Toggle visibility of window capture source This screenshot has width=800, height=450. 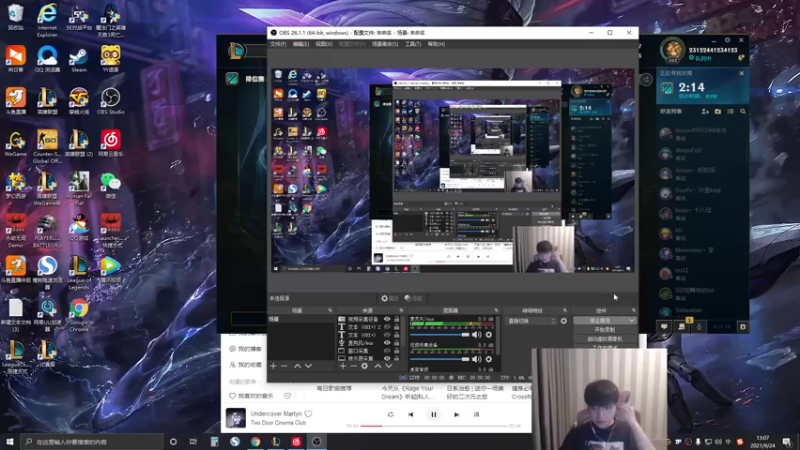[x=387, y=351]
